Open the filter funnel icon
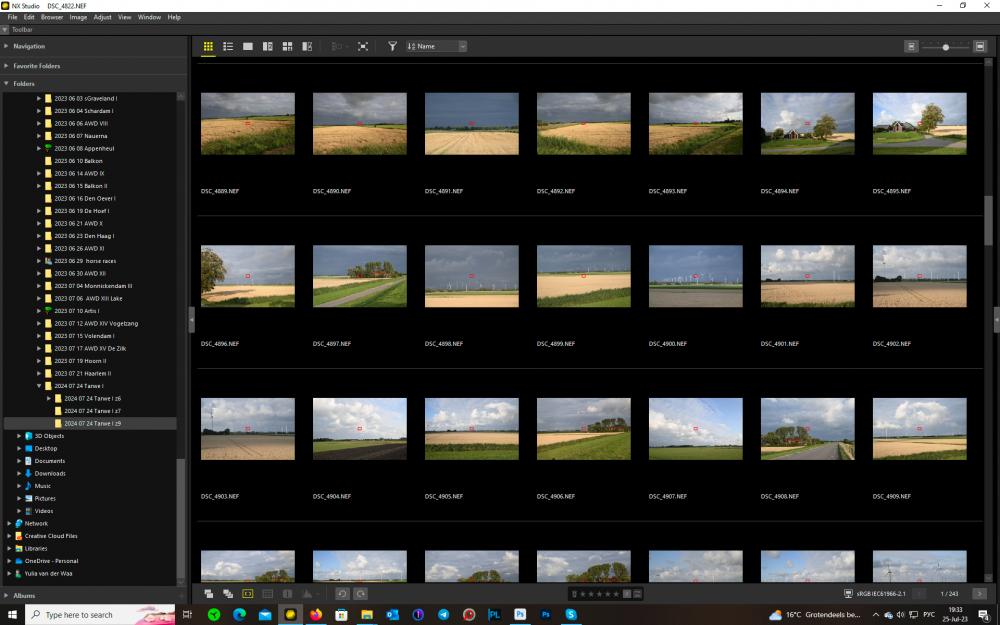This screenshot has height=625, width=1000. 392,47
